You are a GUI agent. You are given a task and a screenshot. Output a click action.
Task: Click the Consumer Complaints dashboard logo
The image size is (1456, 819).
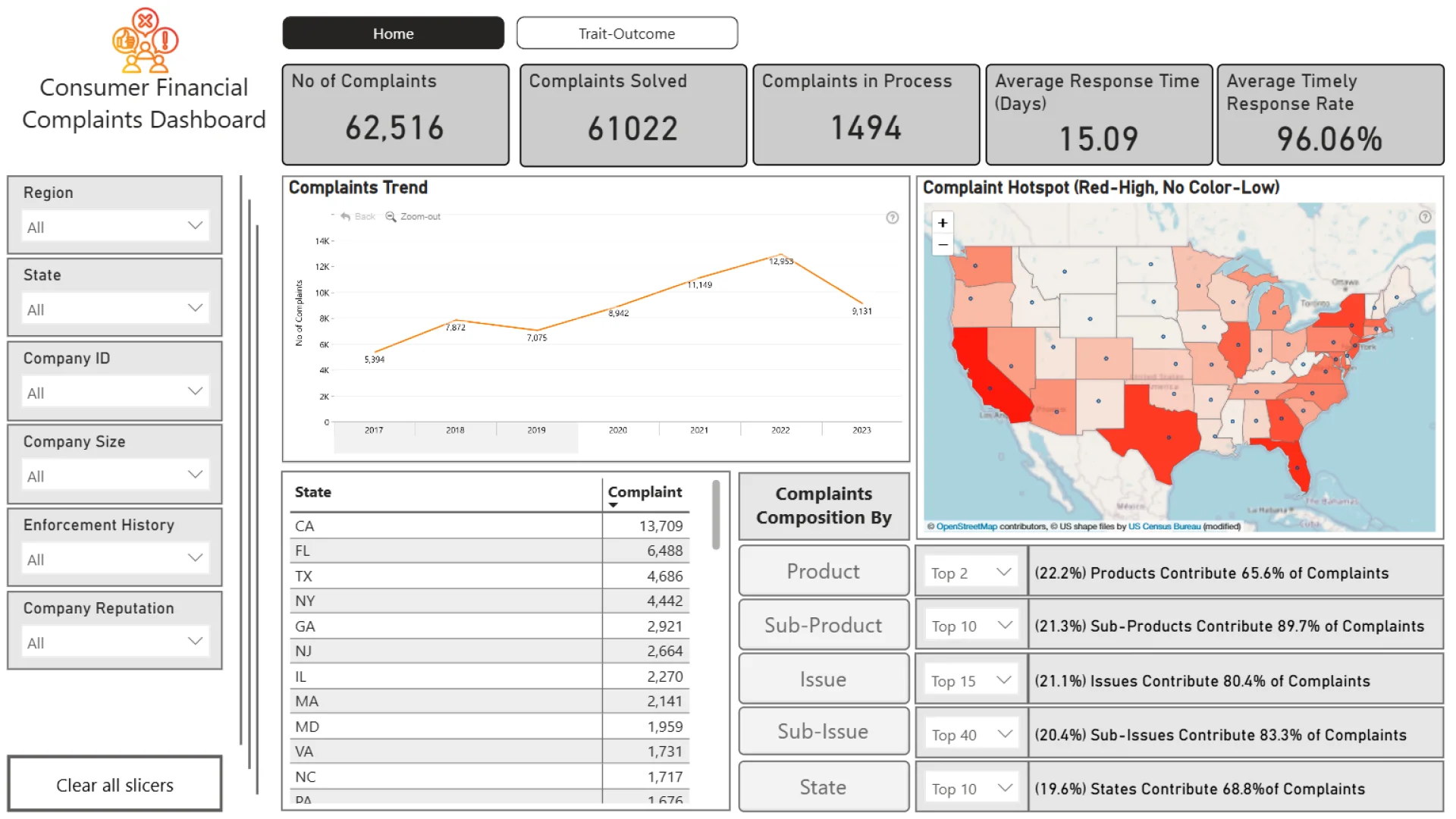[x=145, y=40]
